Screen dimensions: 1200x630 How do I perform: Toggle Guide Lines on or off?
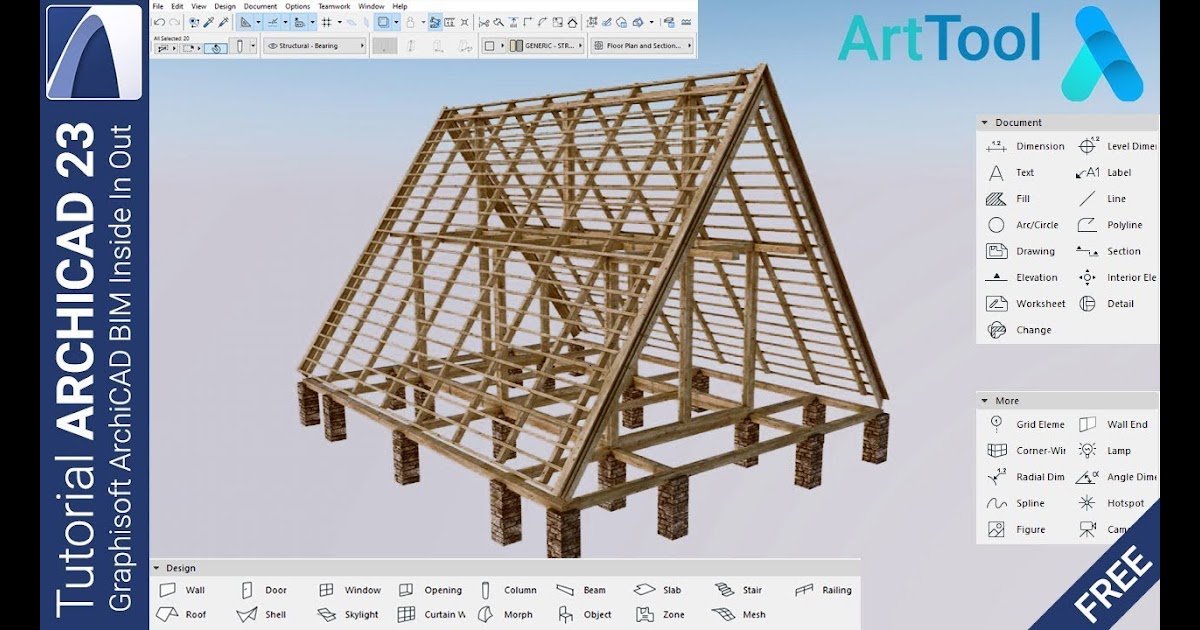tap(245, 21)
